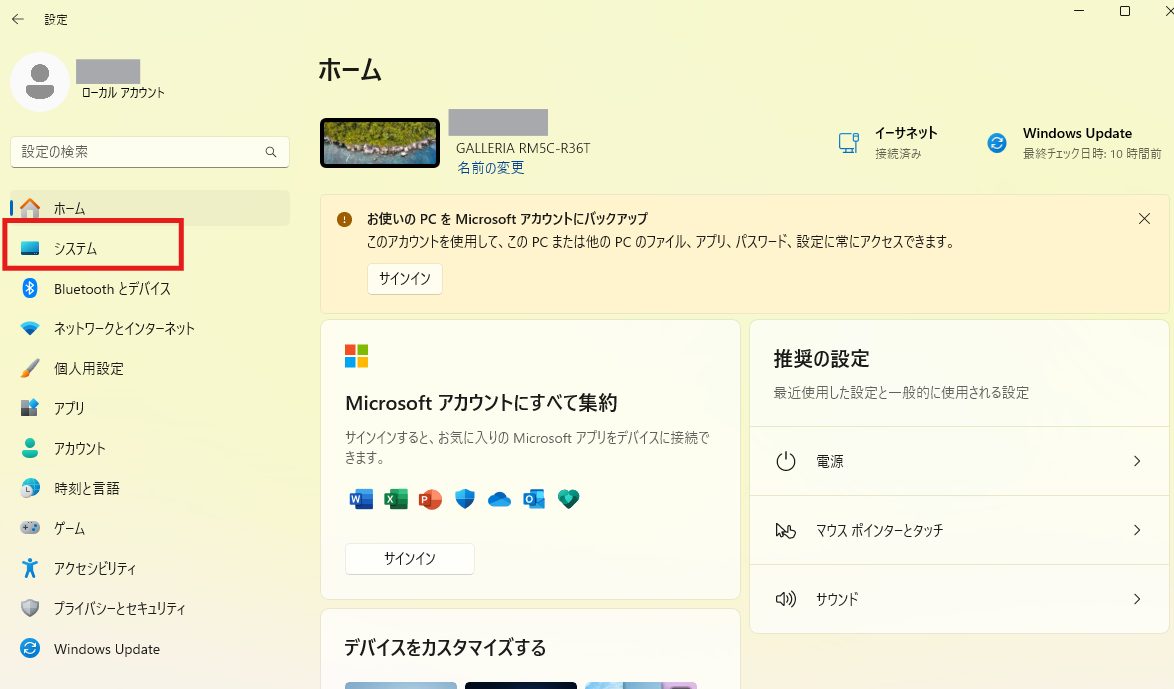Screen dimensions: 1174x689
Task: Click the ホーム house icon in sidebar
Action: (30, 208)
